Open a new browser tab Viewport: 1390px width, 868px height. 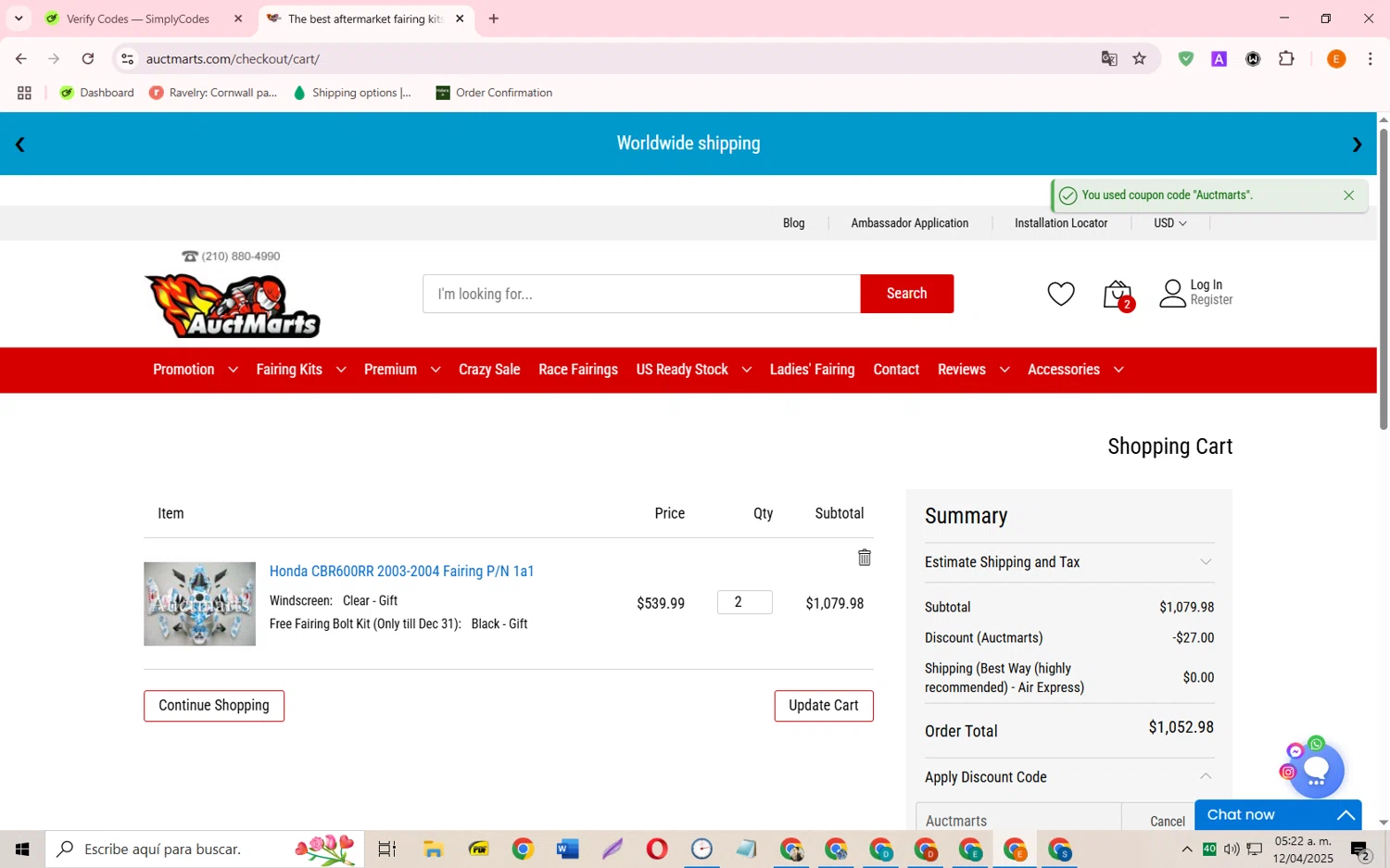[x=494, y=19]
